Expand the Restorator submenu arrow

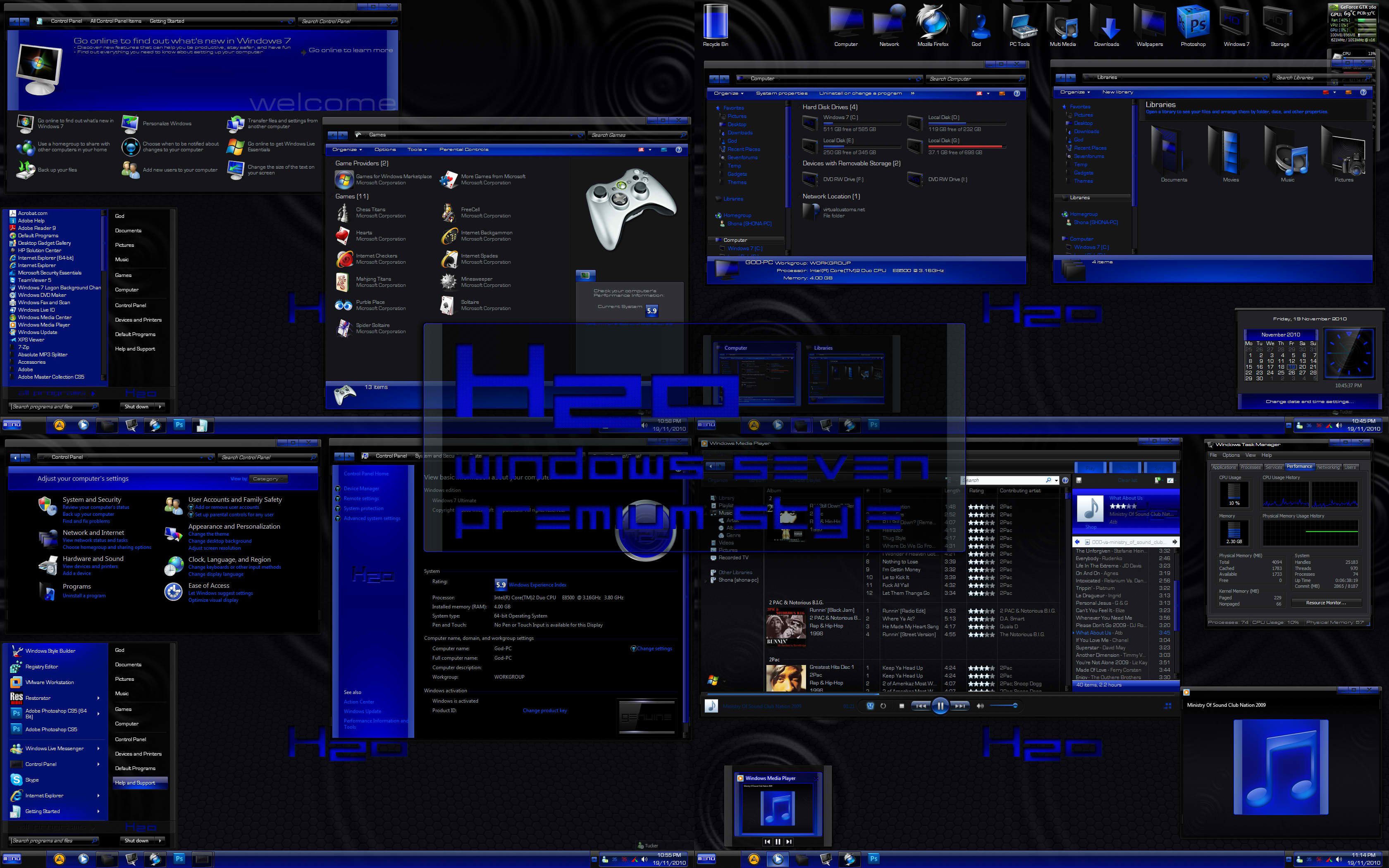click(x=98, y=698)
